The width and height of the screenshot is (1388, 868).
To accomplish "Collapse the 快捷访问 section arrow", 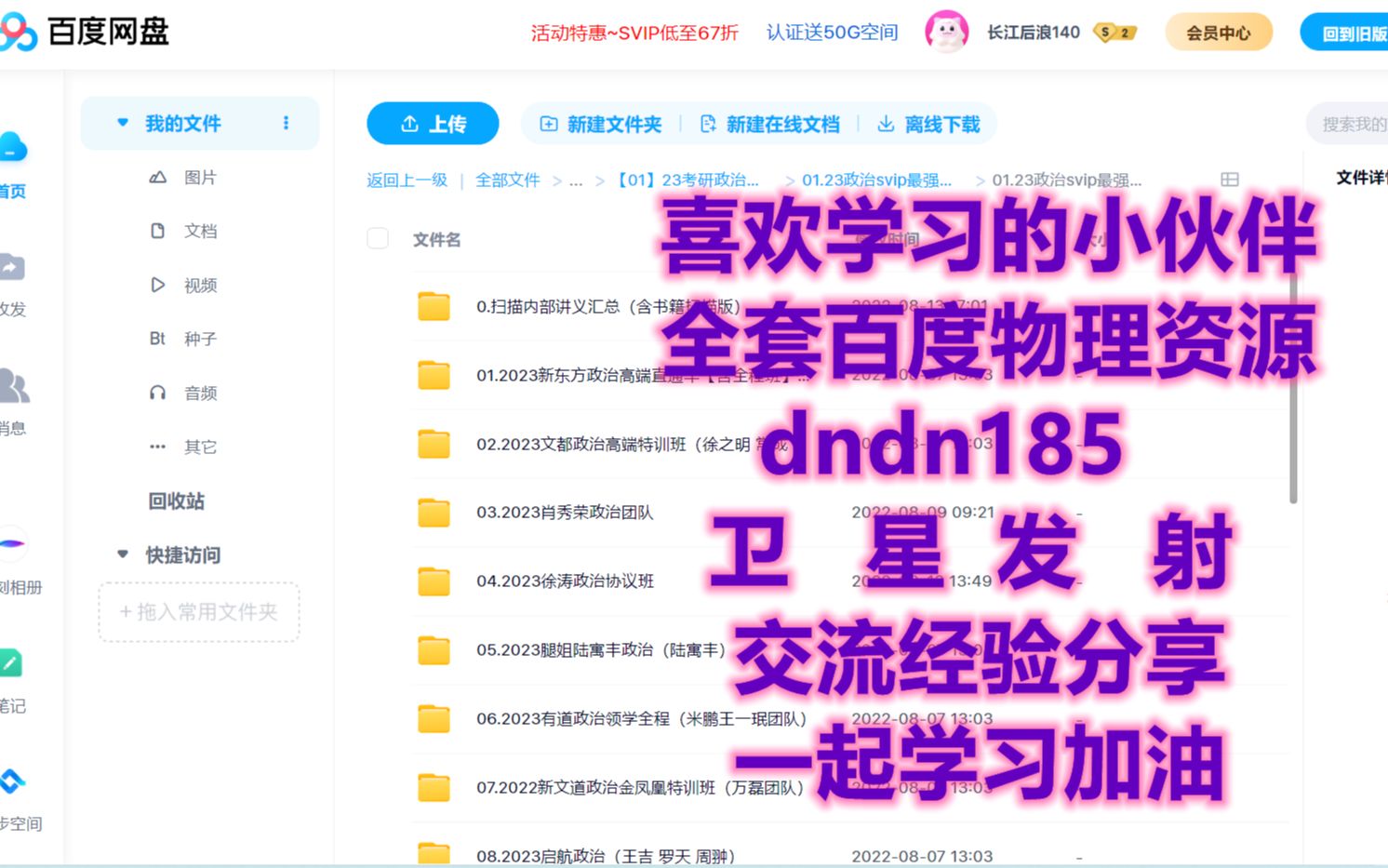I will pyautogui.click(x=123, y=554).
